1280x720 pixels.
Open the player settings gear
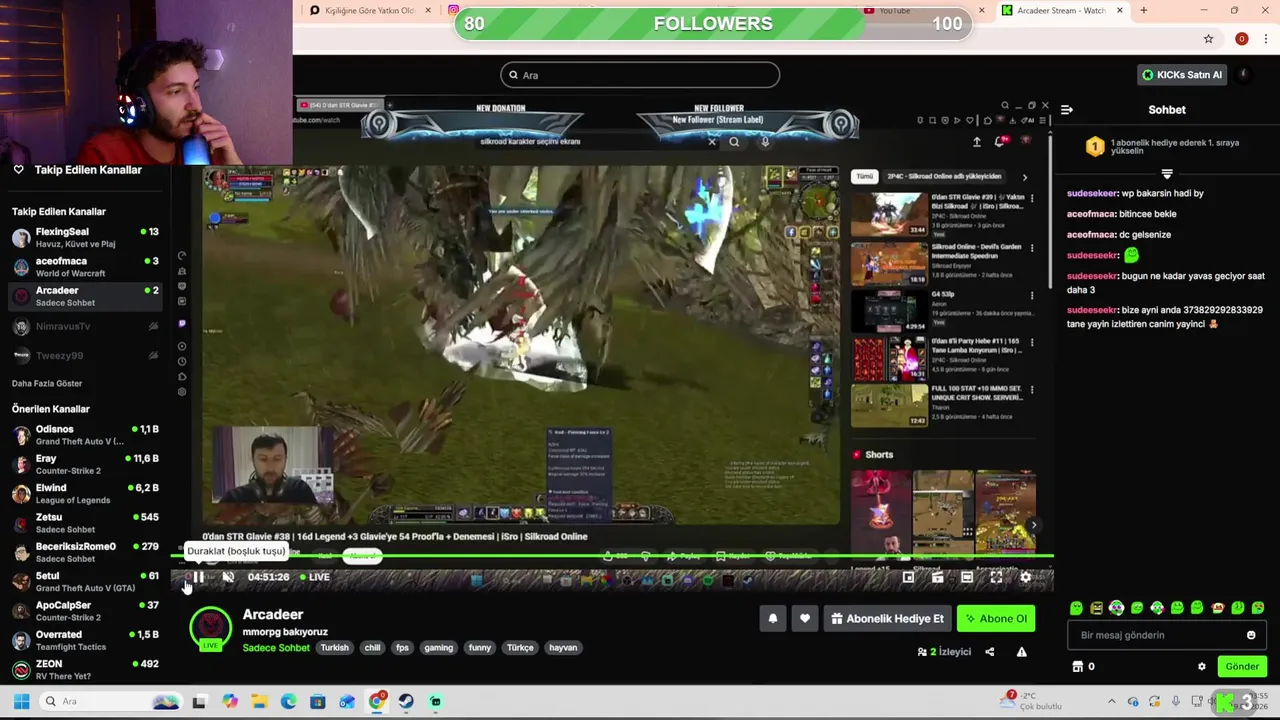tap(1025, 577)
